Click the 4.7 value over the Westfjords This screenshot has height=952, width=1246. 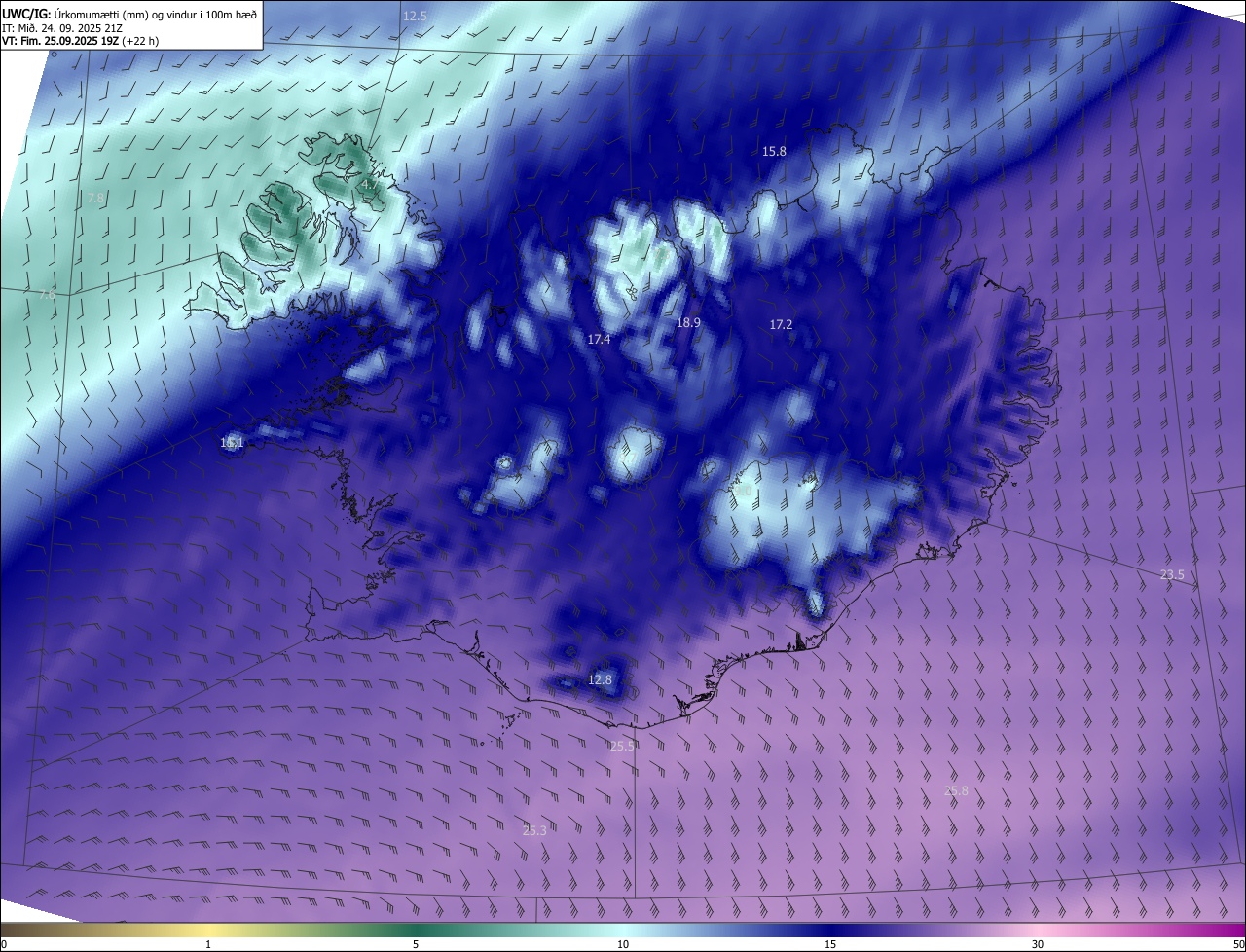tap(369, 184)
